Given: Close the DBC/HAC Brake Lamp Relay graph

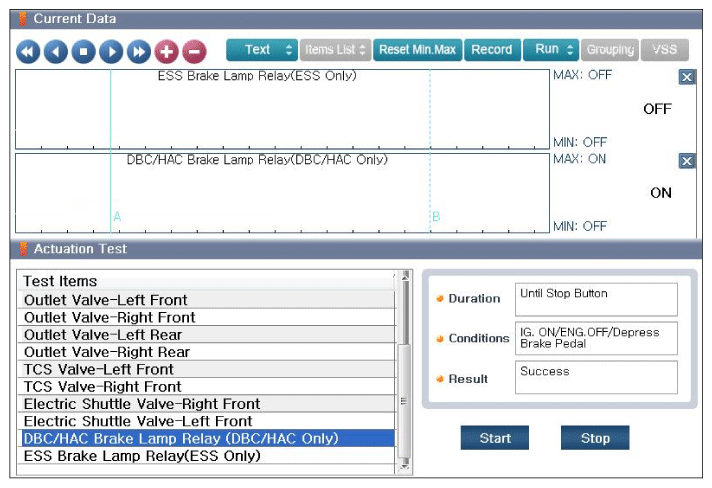Looking at the screenshot, I should [x=687, y=161].
